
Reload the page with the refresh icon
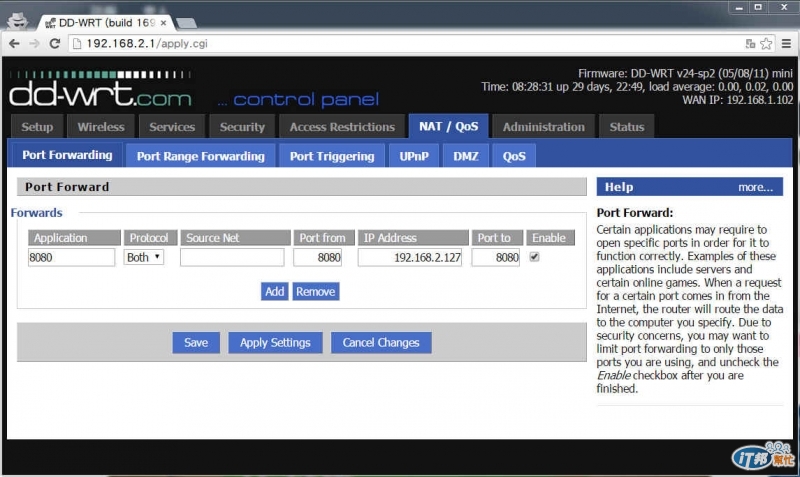click(x=55, y=44)
